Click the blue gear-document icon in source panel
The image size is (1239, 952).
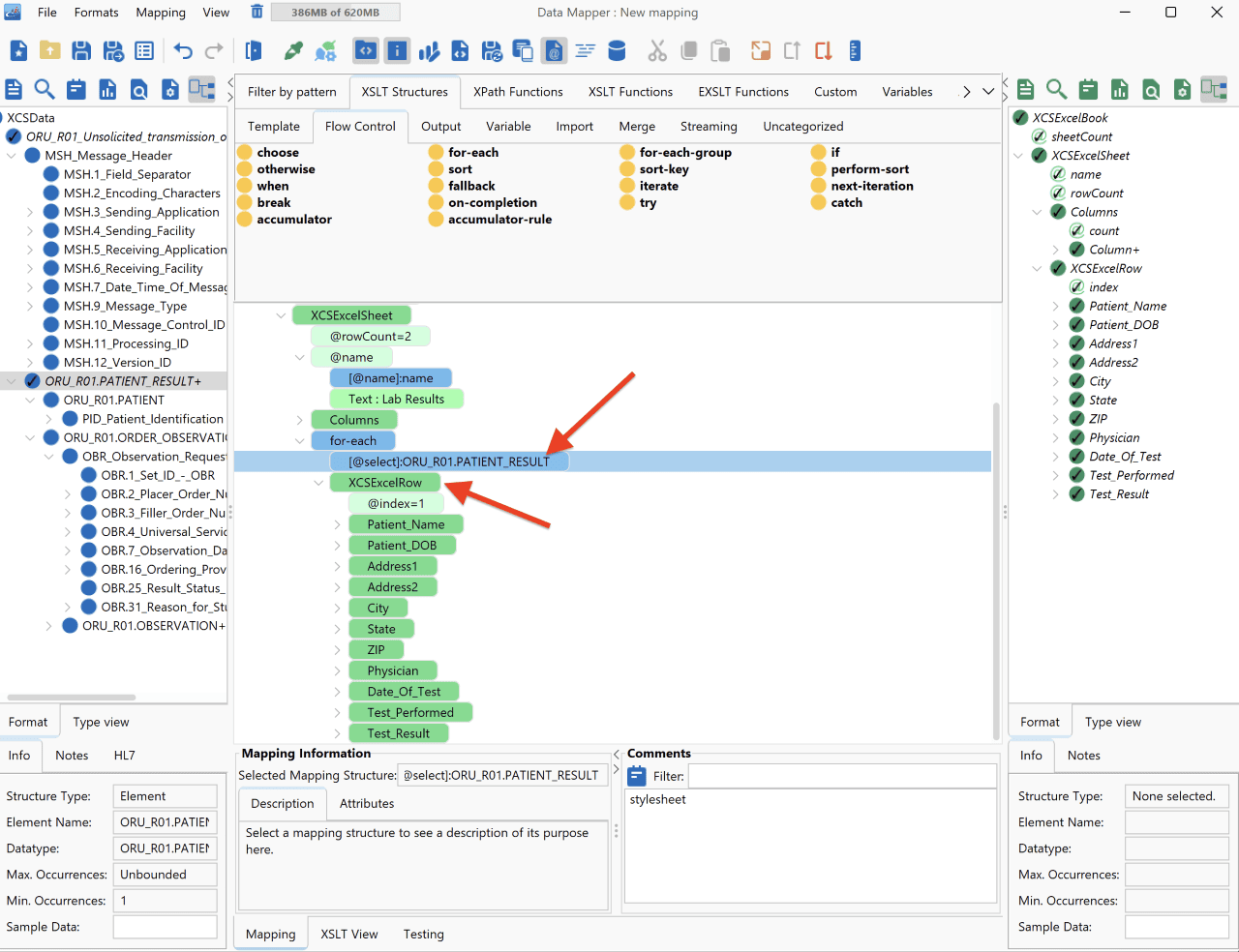click(x=170, y=90)
